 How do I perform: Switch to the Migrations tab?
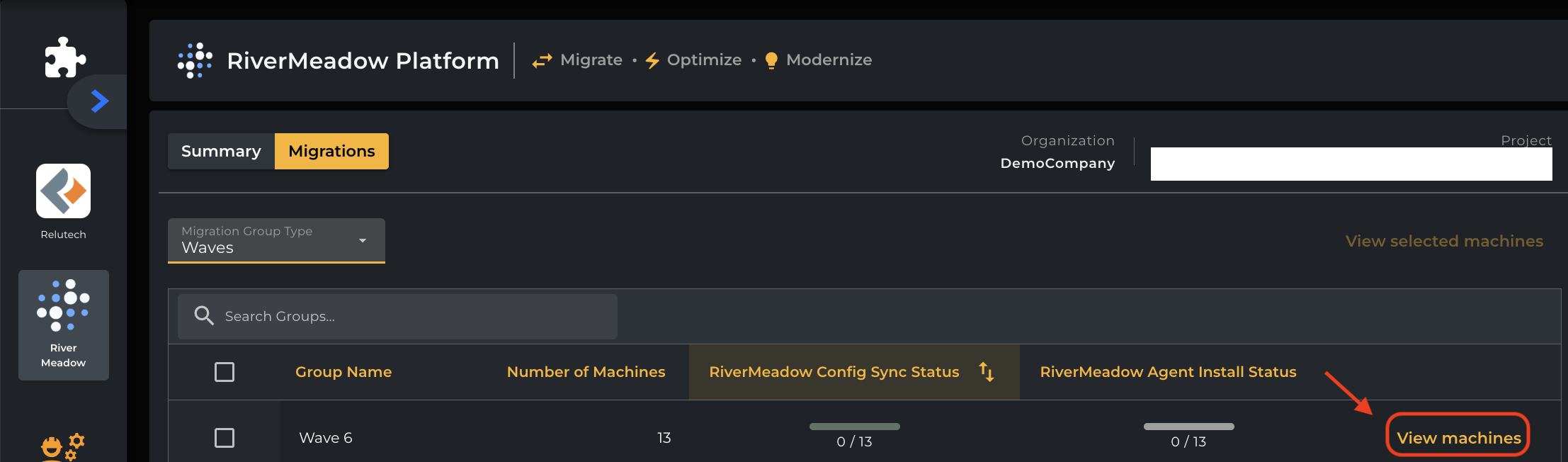331,151
